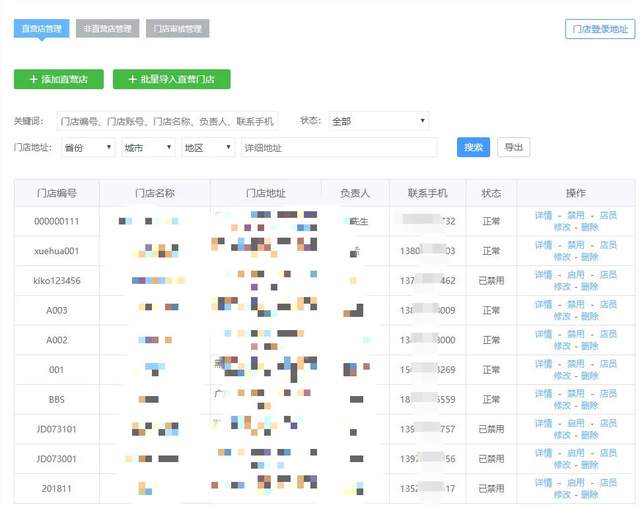Open 详情 for store xuehua001
640x507 pixels.
click(543, 245)
